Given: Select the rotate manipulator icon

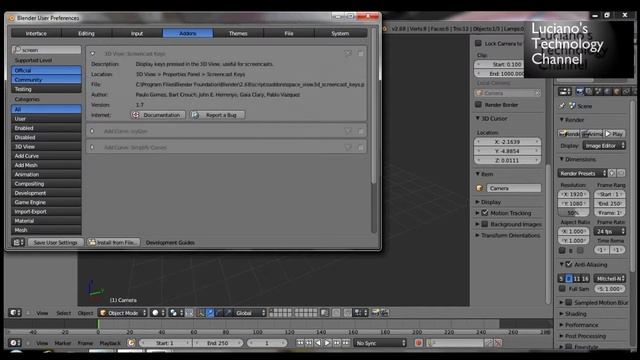Looking at the screenshot, I should (x=219, y=313).
